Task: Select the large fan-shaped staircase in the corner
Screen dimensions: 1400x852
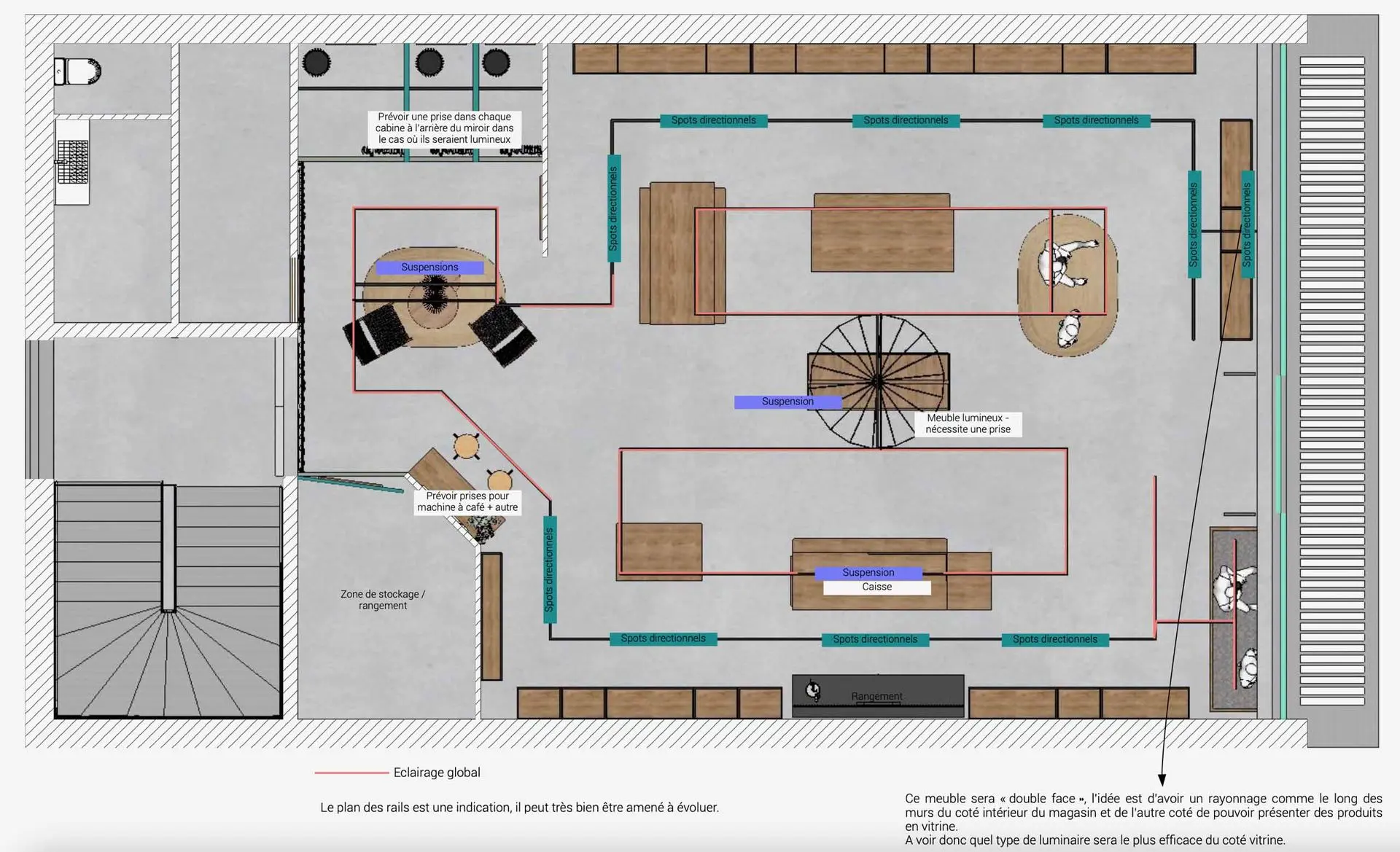Action: coord(168,601)
